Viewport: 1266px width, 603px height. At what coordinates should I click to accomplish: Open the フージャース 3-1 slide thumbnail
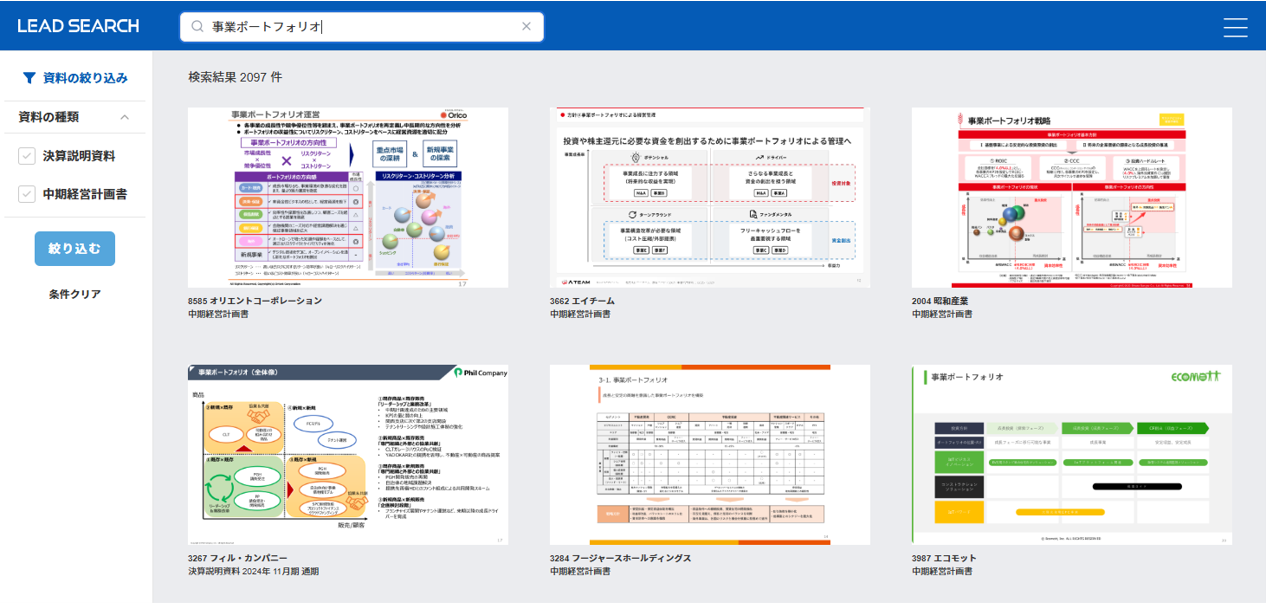710,455
